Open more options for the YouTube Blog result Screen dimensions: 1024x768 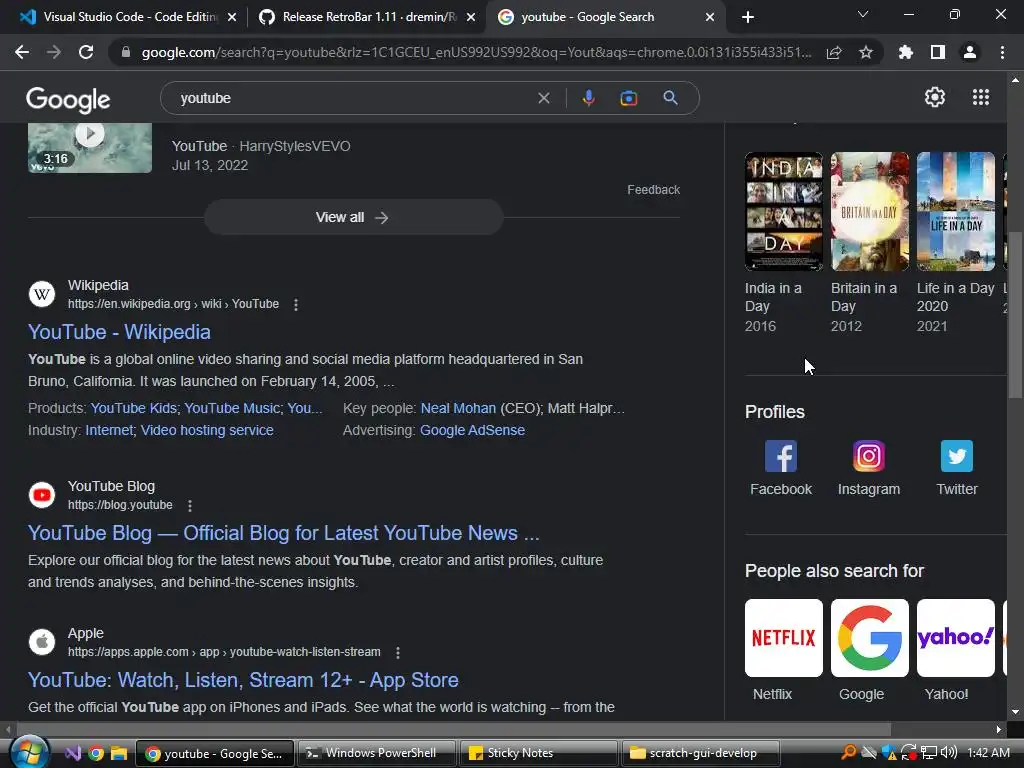coord(190,505)
